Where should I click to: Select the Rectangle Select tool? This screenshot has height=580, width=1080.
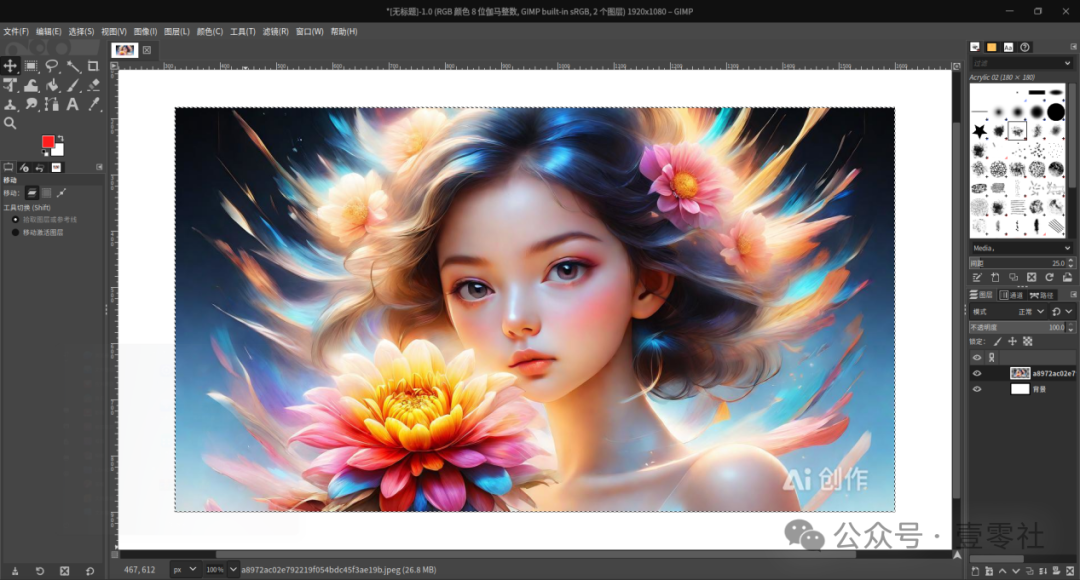coord(31,66)
